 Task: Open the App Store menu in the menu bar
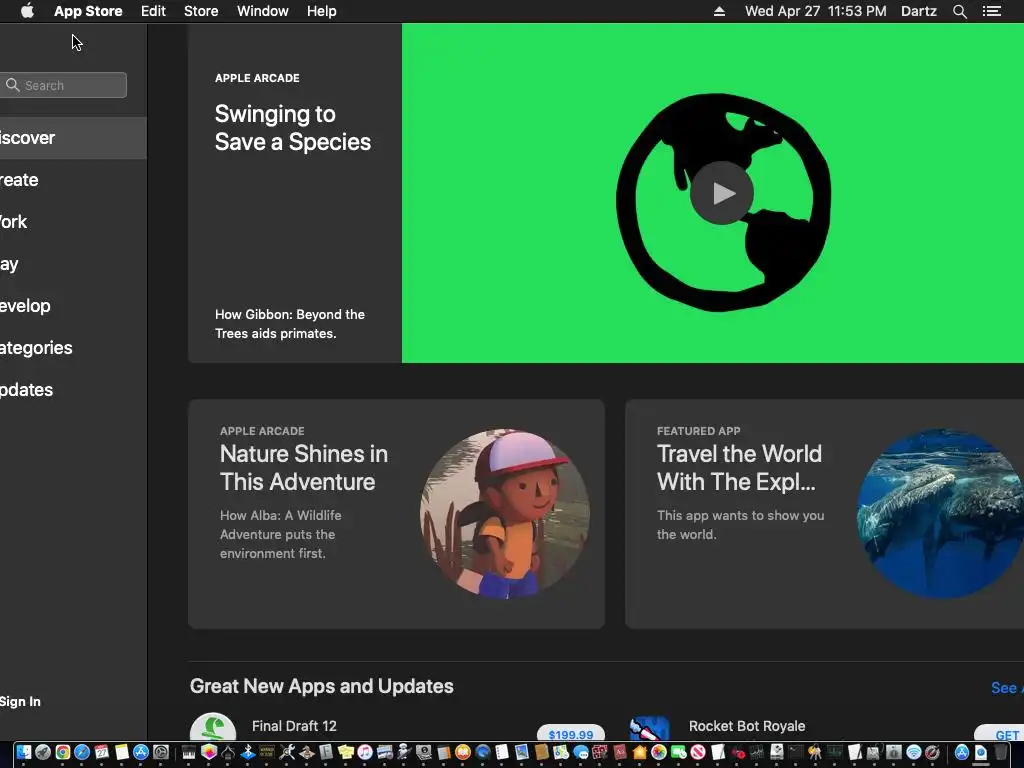[88, 11]
